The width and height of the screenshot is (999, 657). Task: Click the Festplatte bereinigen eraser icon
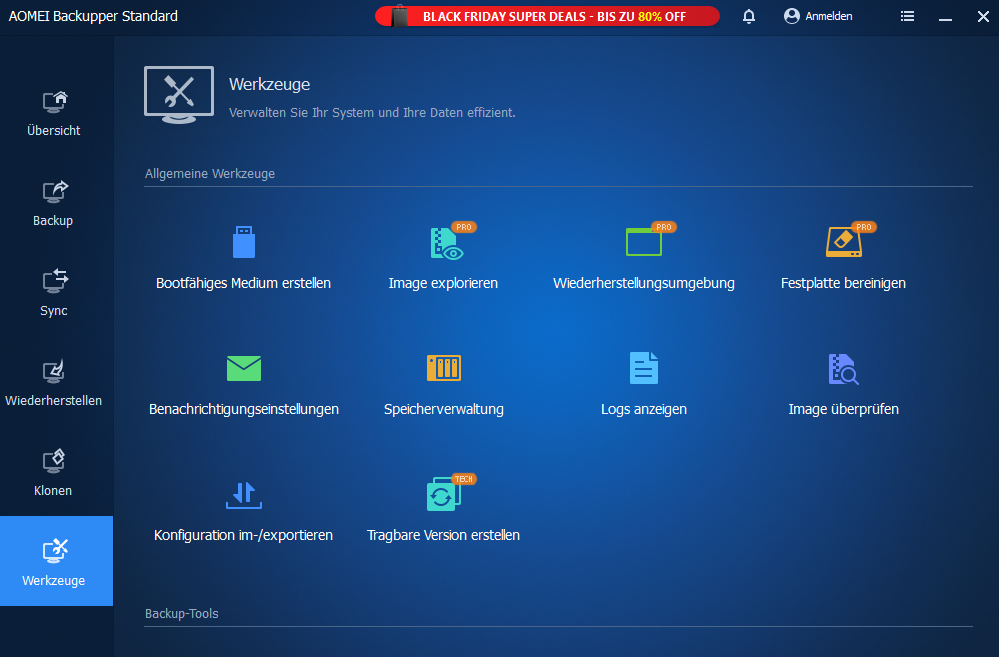[x=844, y=242]
